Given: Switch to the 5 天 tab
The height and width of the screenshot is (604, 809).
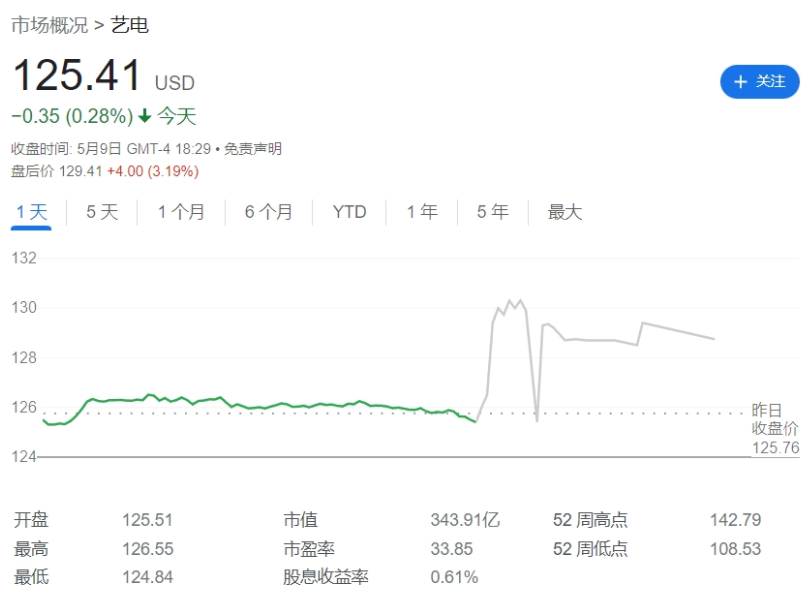Looking at the screenshot, I should (102, 212).
